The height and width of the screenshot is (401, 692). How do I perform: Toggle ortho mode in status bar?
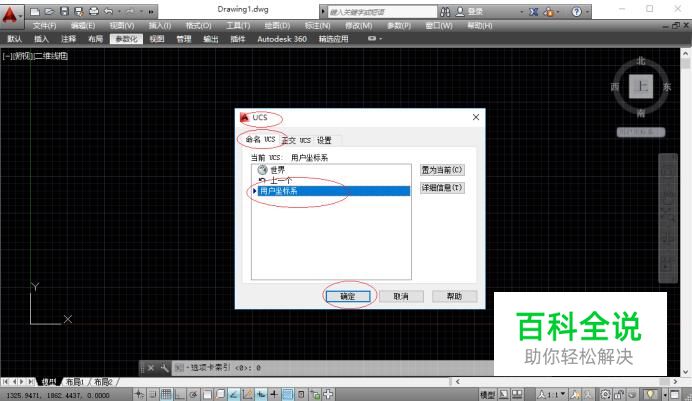[180, 394]
